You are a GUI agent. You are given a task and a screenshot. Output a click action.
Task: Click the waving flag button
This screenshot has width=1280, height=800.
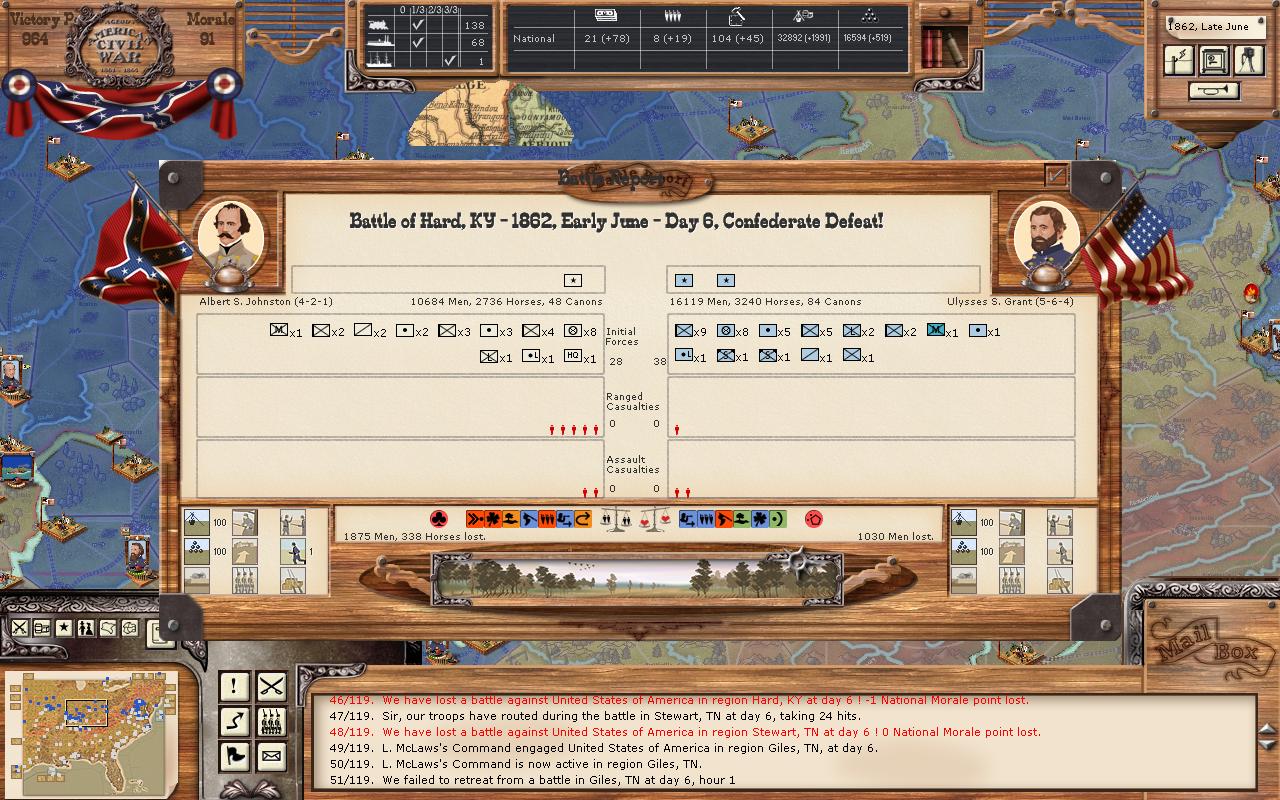pos(234,755)
